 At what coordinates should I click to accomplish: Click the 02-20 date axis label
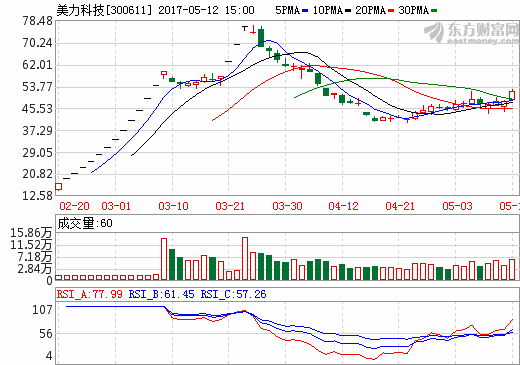tap(74, 206)
